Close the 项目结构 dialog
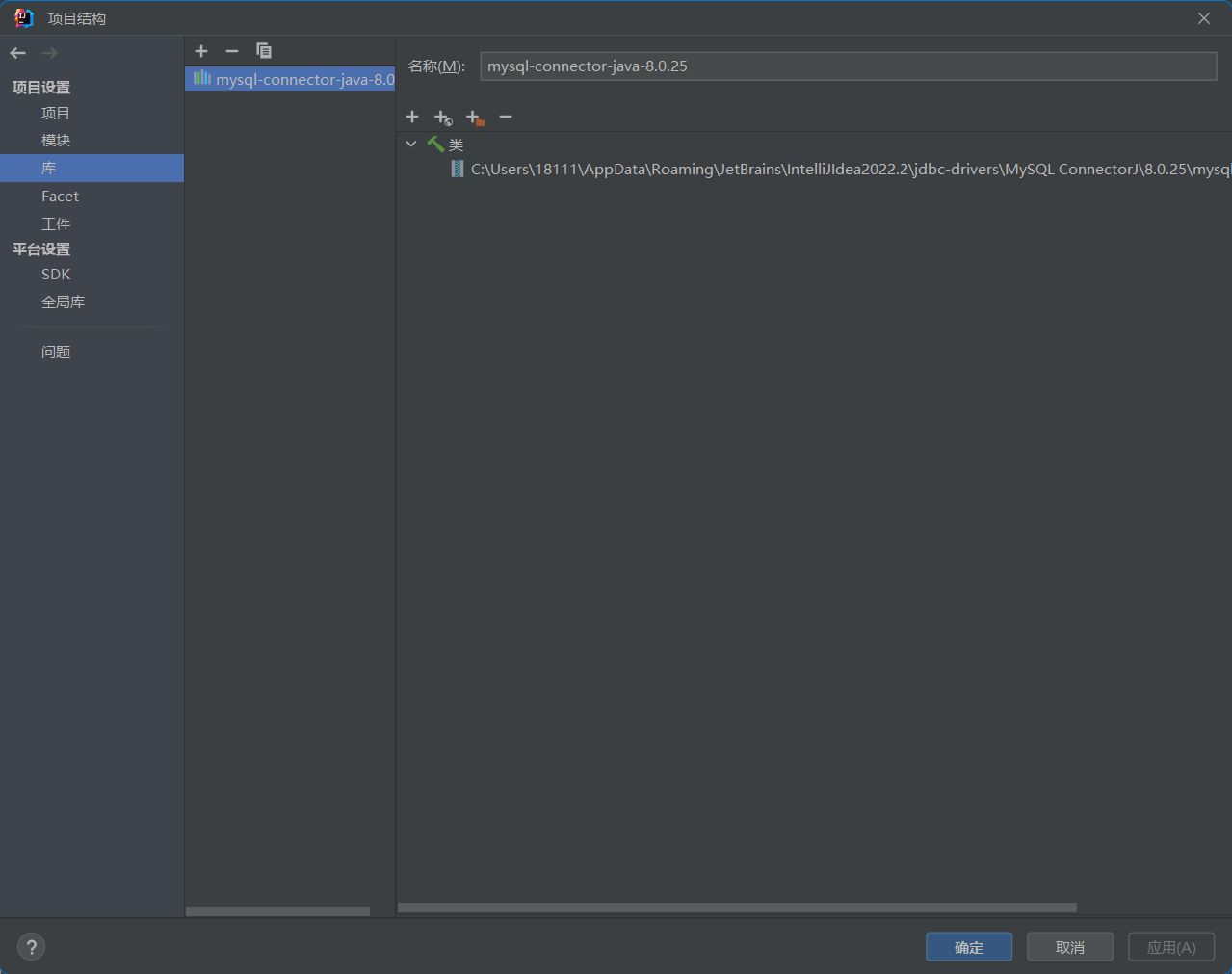1232x974 pixels. pos(1204,18)
